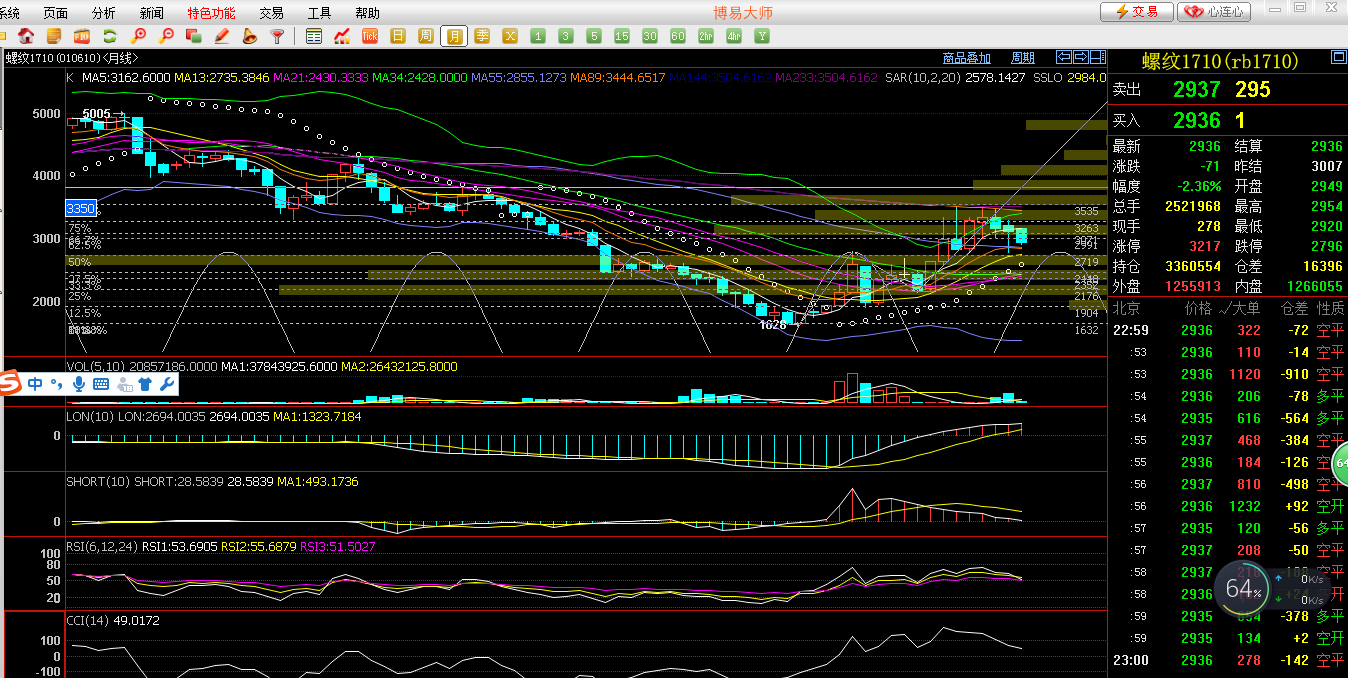Click the 卖出 price 2937
The height and width of the screenshot is (678, 1348).
click(1196, 90)
